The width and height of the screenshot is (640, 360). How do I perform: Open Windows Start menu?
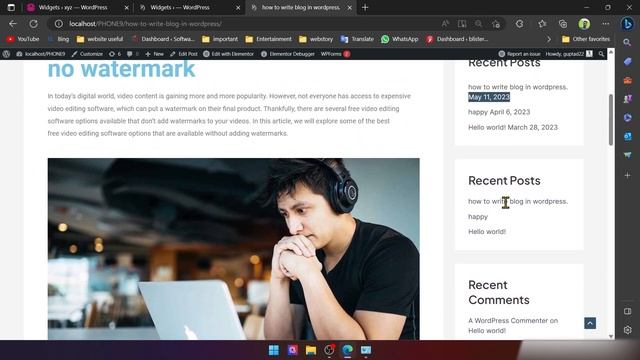coord(273,350)
